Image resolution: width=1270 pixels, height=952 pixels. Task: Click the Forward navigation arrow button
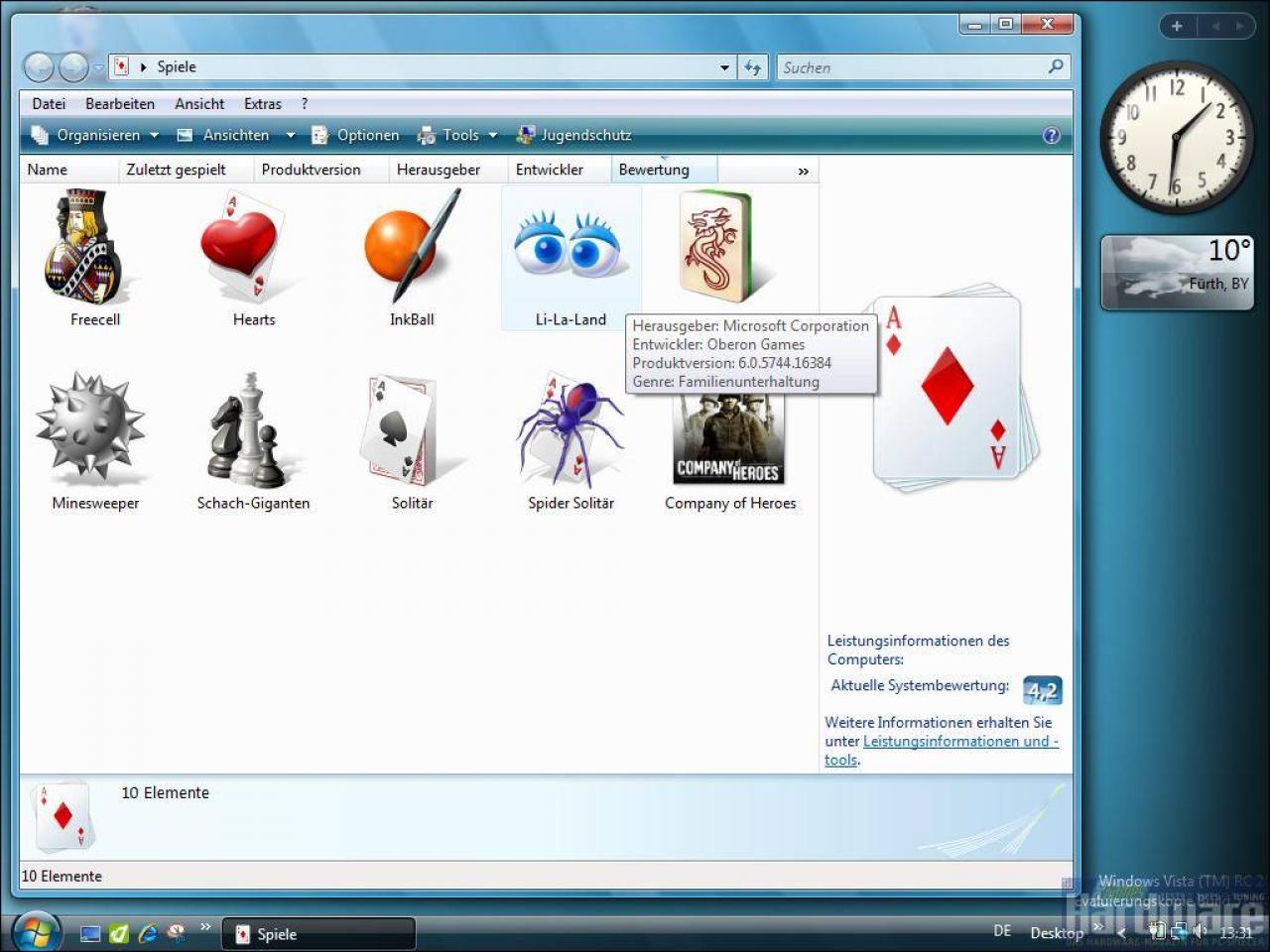(x=73, y=67)
